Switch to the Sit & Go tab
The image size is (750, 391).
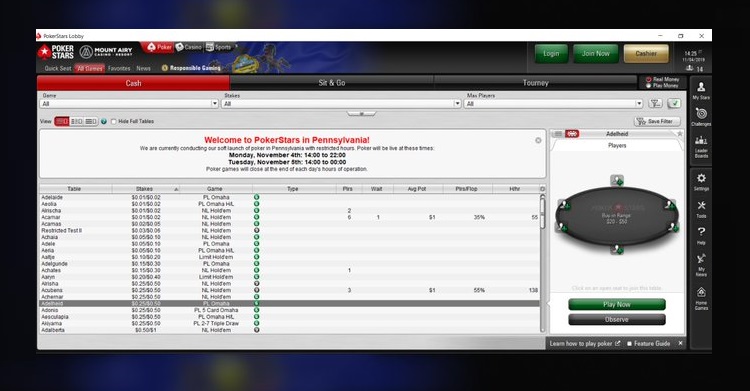point(331,83)
